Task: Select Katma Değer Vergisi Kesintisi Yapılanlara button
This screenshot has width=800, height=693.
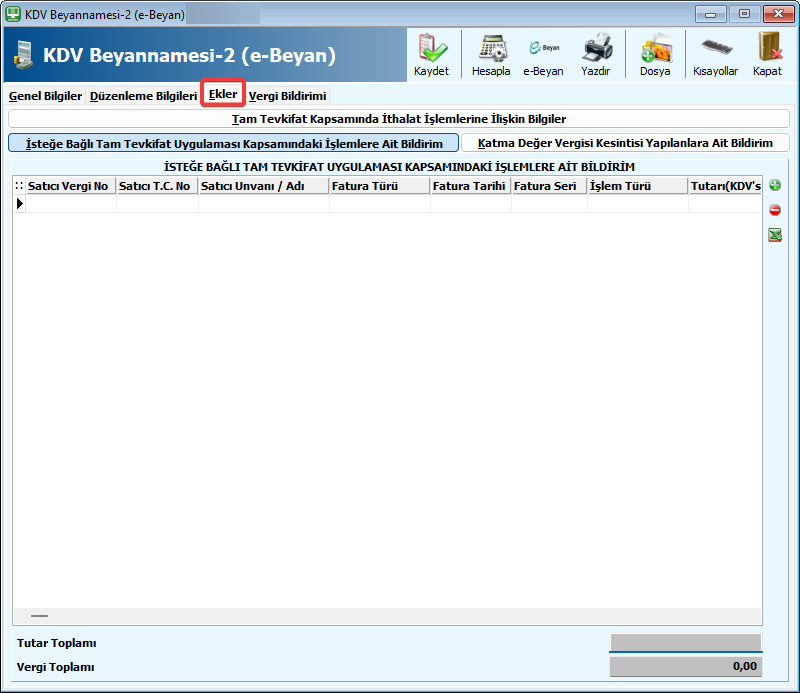Action: pos(625,143)
